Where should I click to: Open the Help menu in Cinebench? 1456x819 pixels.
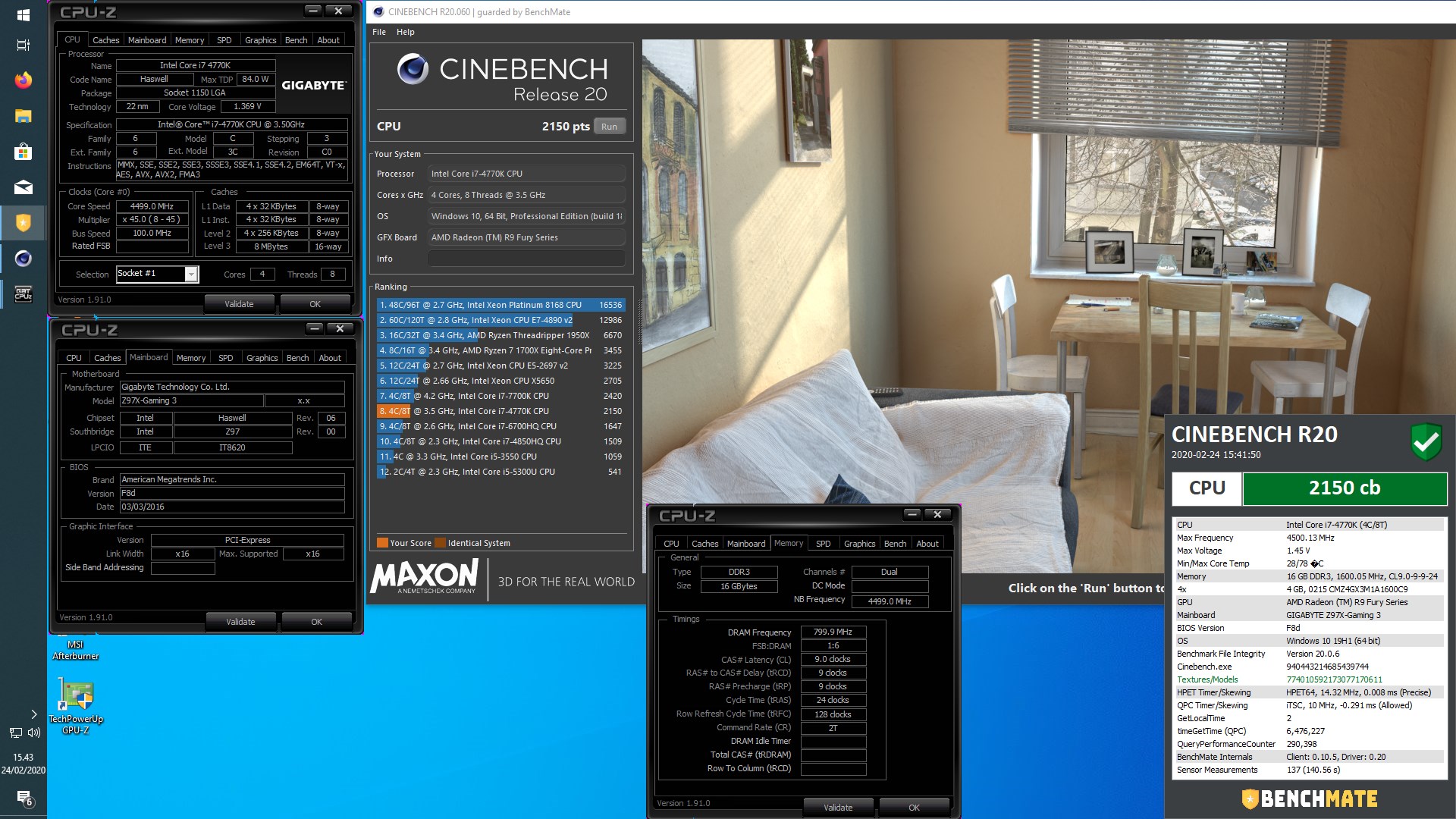(405, 32)
